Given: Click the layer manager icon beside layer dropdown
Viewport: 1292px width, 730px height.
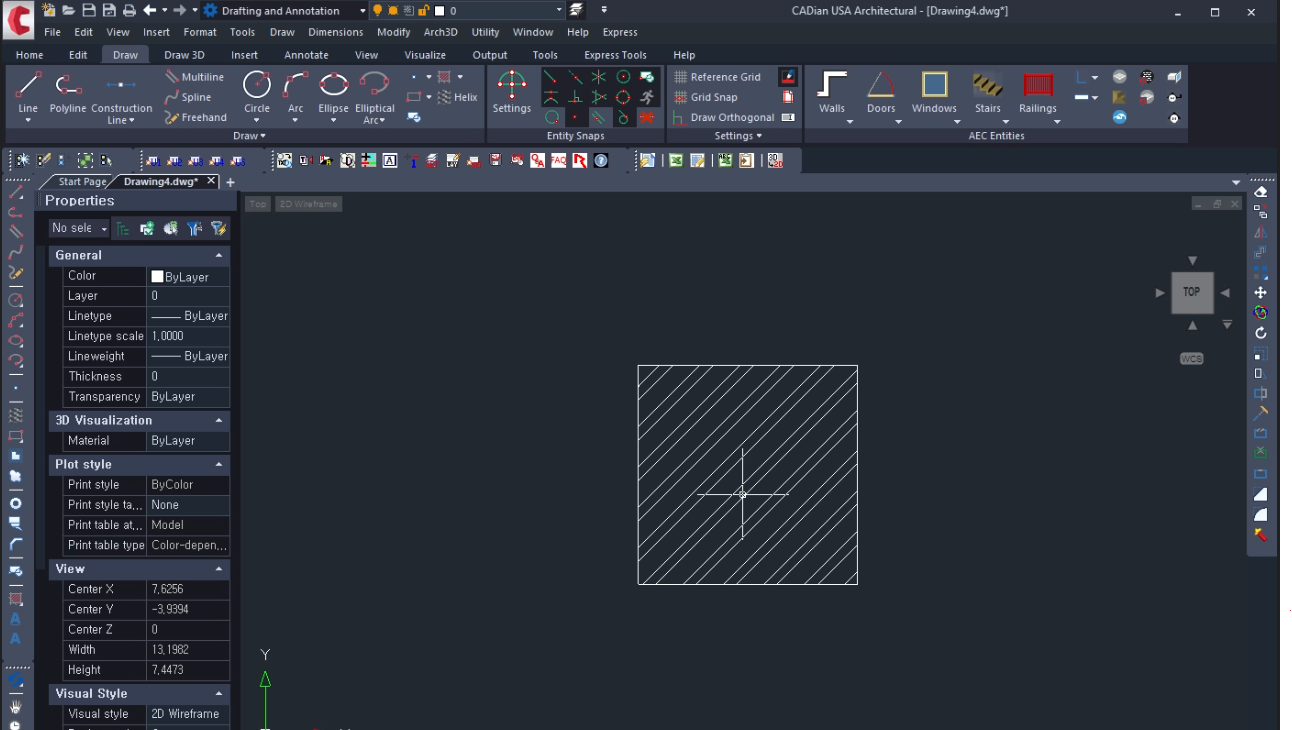Looking at the screenshot, I should pyautogui.click(x=577, y=10).
